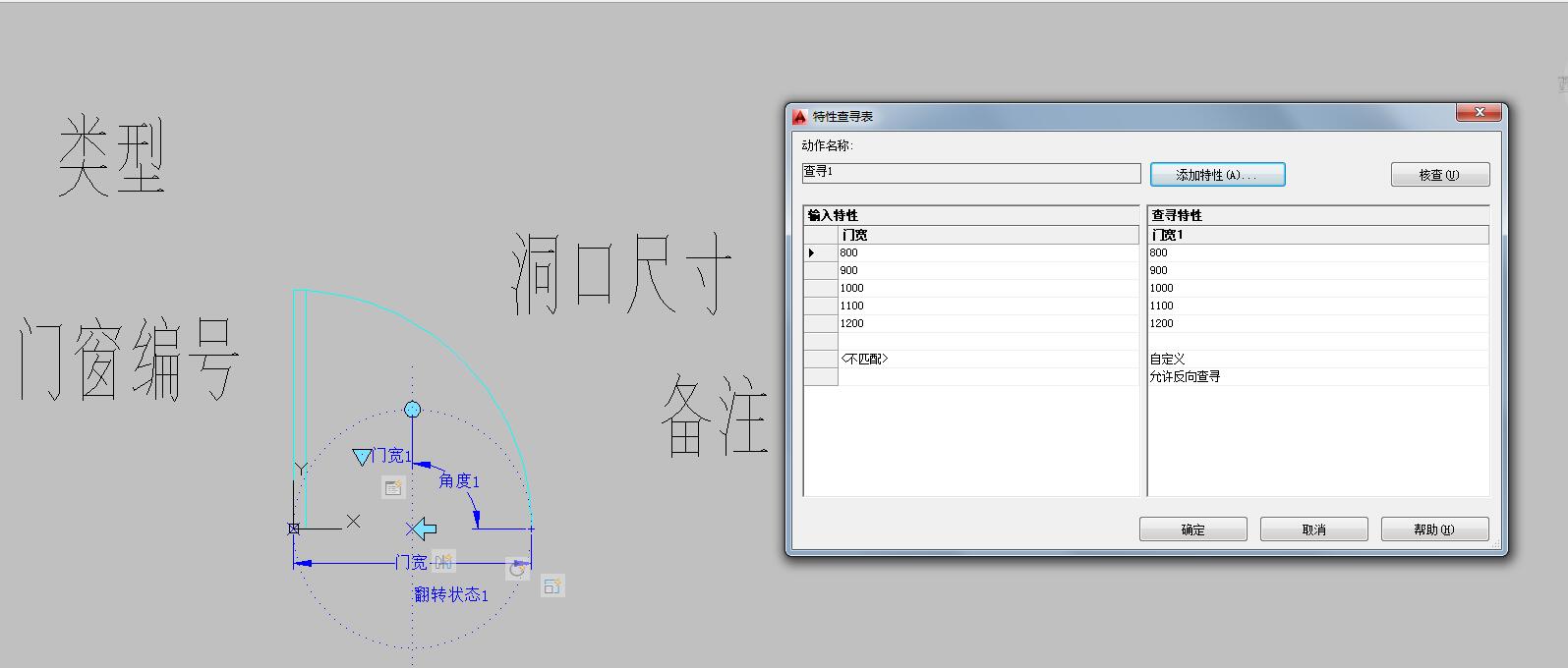Select the 1200 cell in the 门宽1 column
The height and width of the screenshot is (668, 1568).
coord(1317,323)
